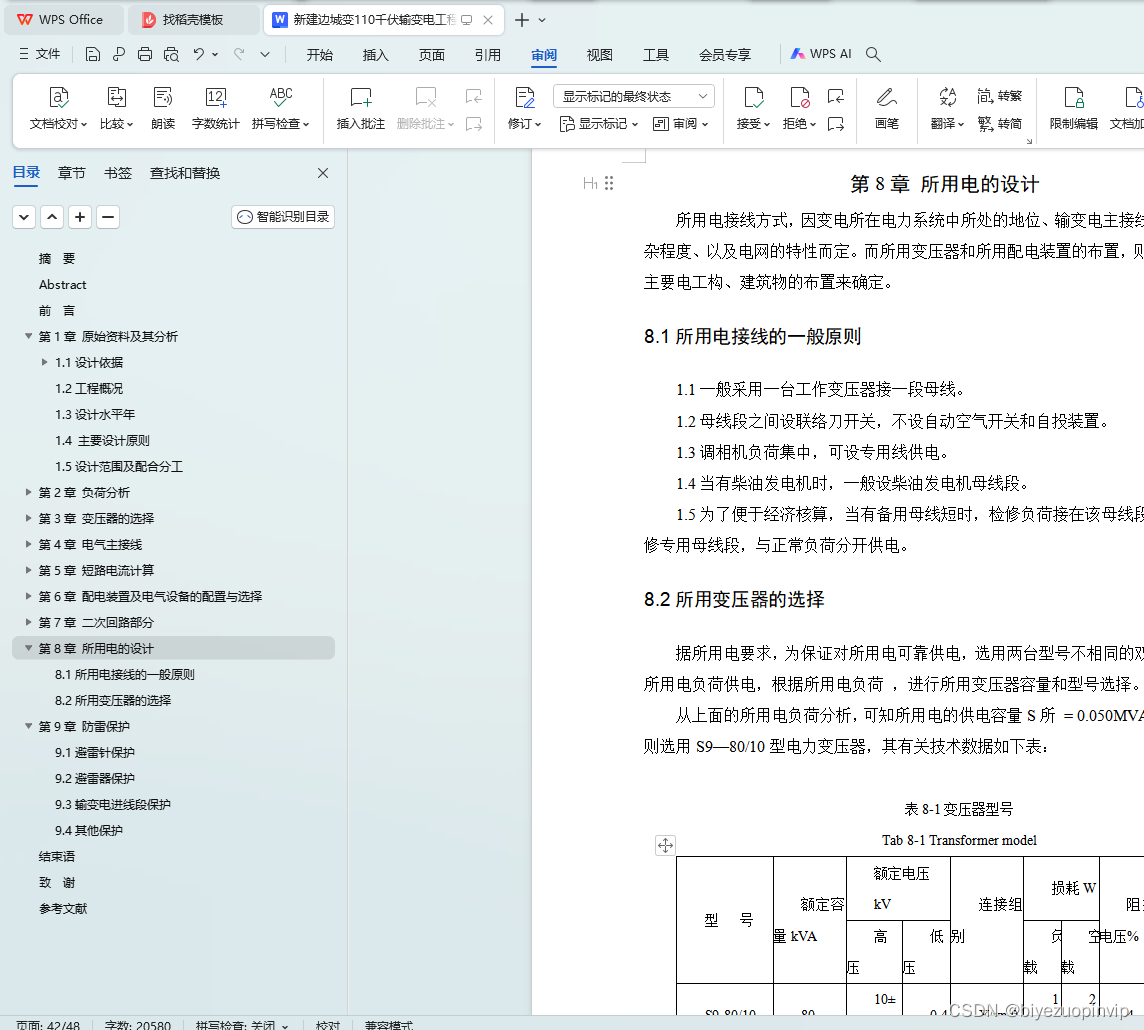
Task: Switch to the 找稻壳模板 window tab
Action: pos(193,20)
